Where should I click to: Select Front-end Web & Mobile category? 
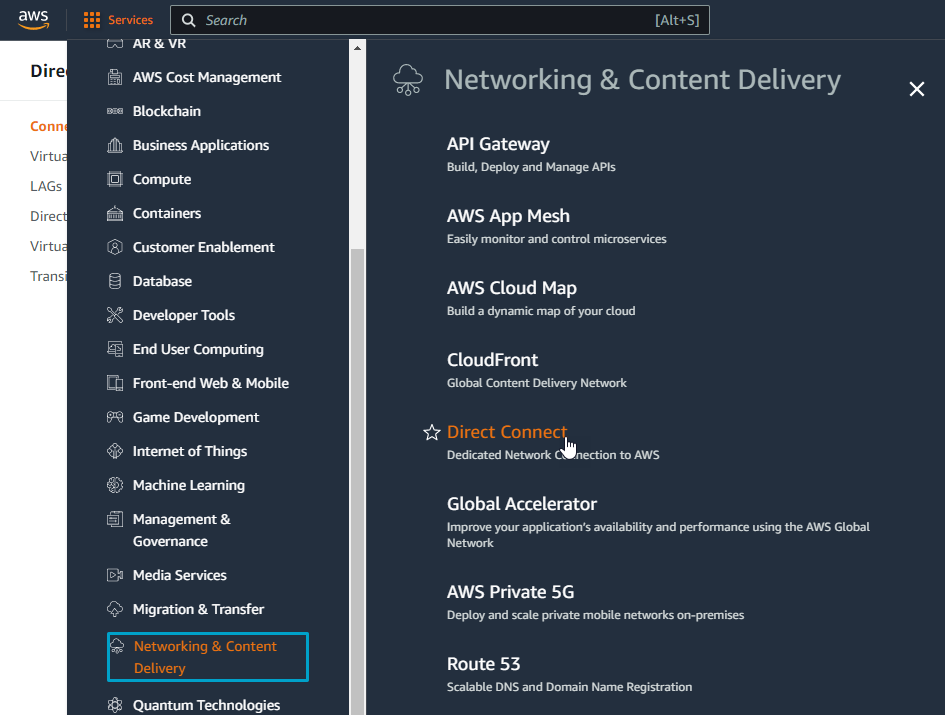coord(211,383)
